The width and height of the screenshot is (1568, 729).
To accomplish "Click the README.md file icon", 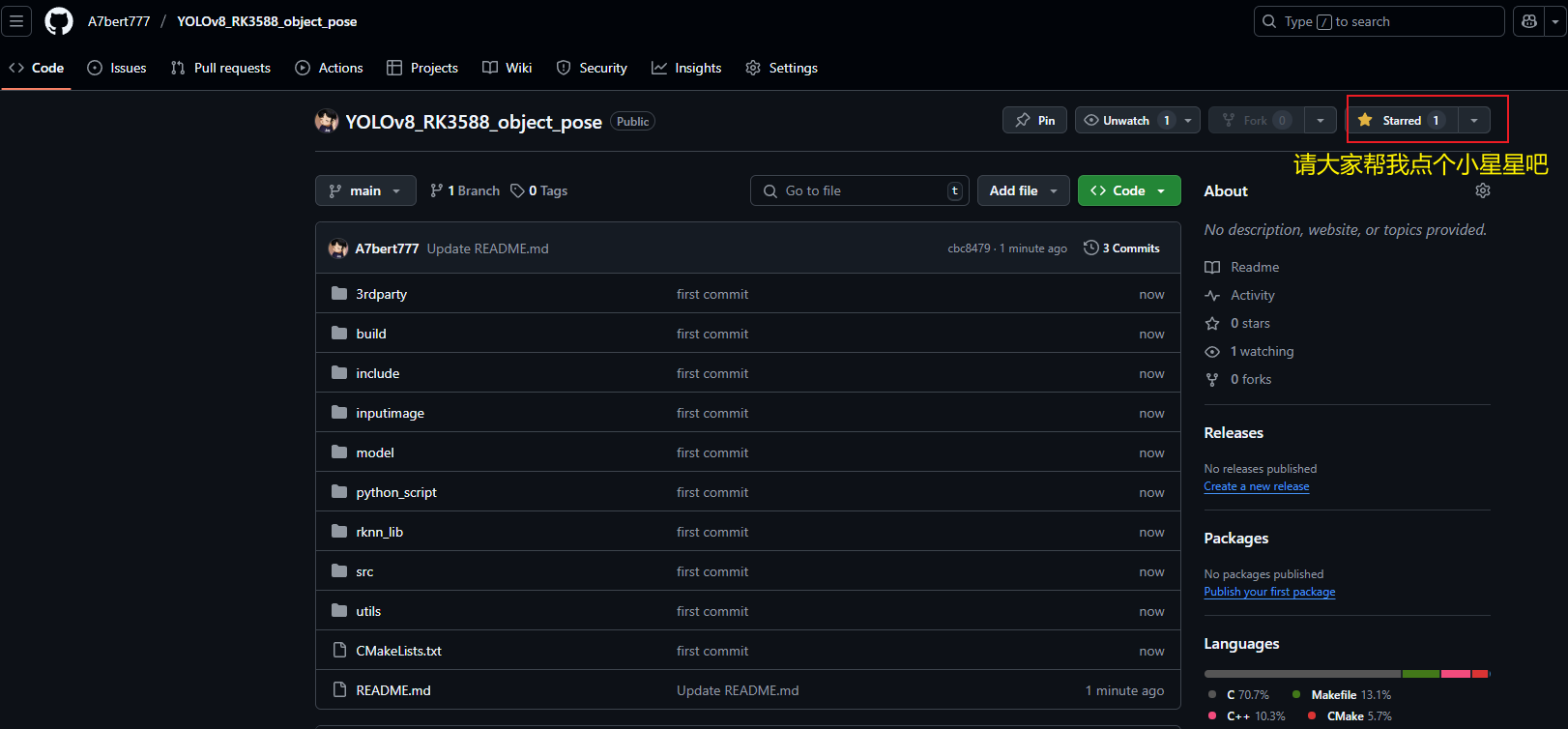I will click(339, 689).
